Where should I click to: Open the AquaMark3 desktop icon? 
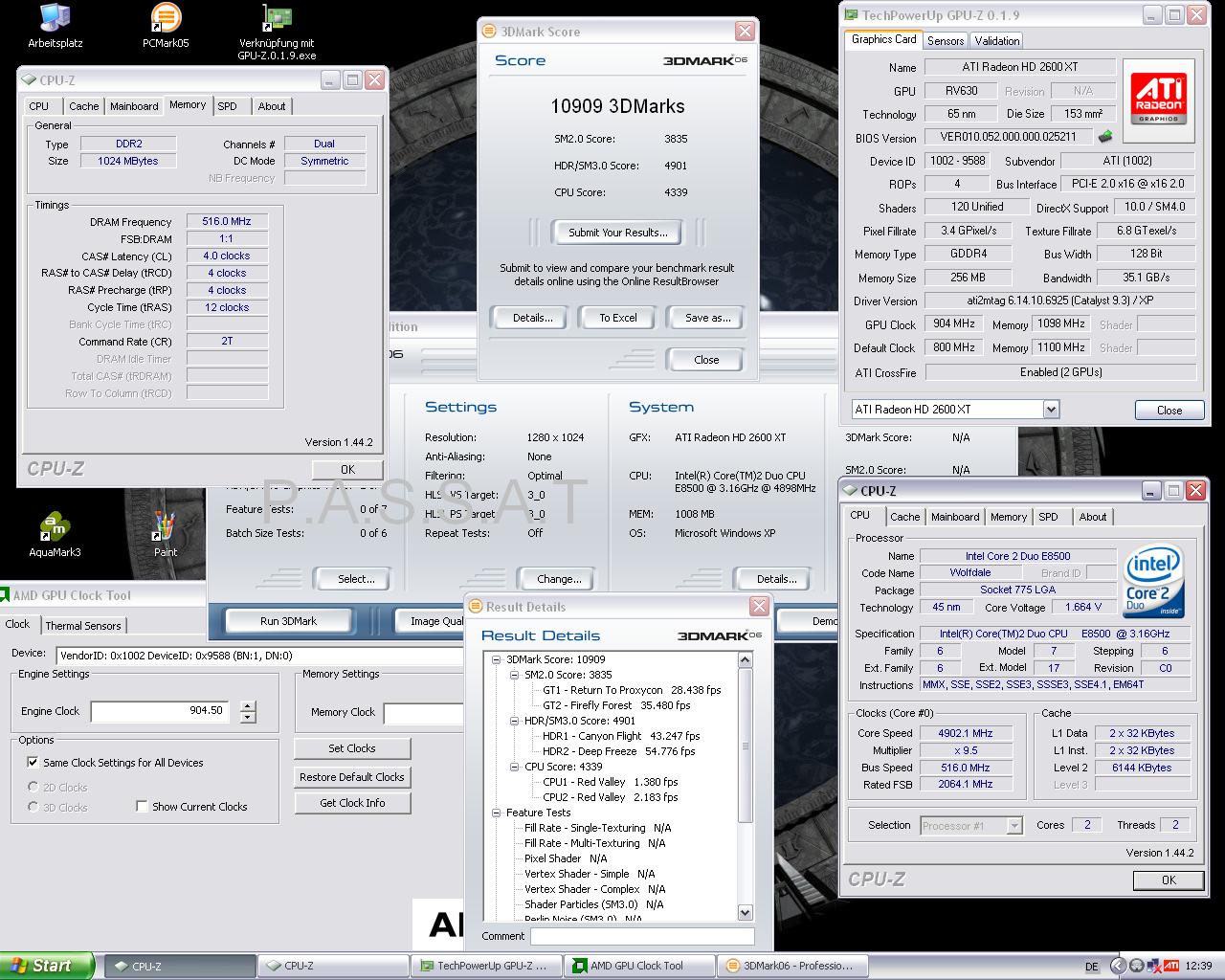pos(55,535)
